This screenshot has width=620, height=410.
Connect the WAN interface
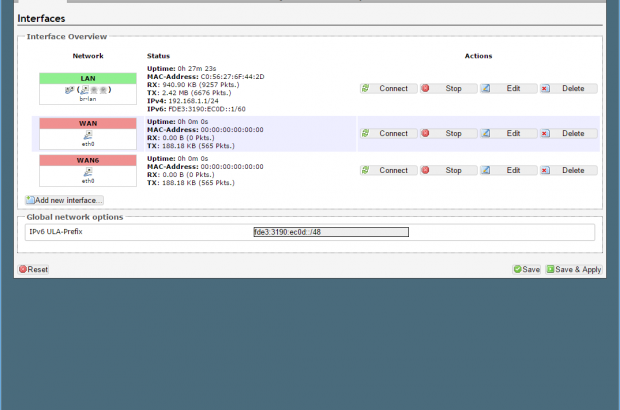pyautogui.click(x=387, y=133)
